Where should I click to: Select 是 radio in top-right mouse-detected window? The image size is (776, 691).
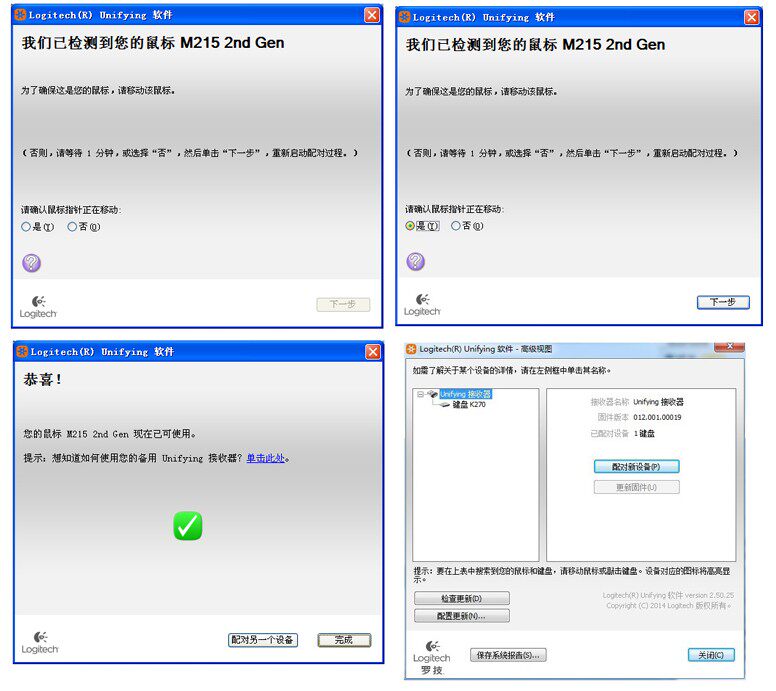pyautogui.click(x=410, y=226)
